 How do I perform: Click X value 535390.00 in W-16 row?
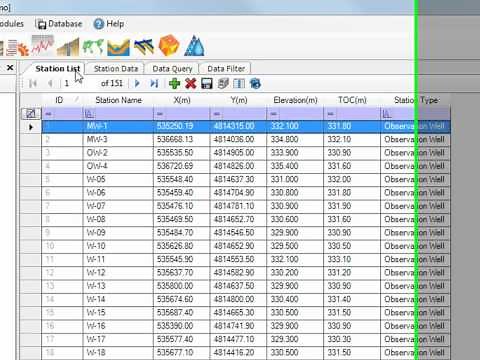tap(182, 326)
